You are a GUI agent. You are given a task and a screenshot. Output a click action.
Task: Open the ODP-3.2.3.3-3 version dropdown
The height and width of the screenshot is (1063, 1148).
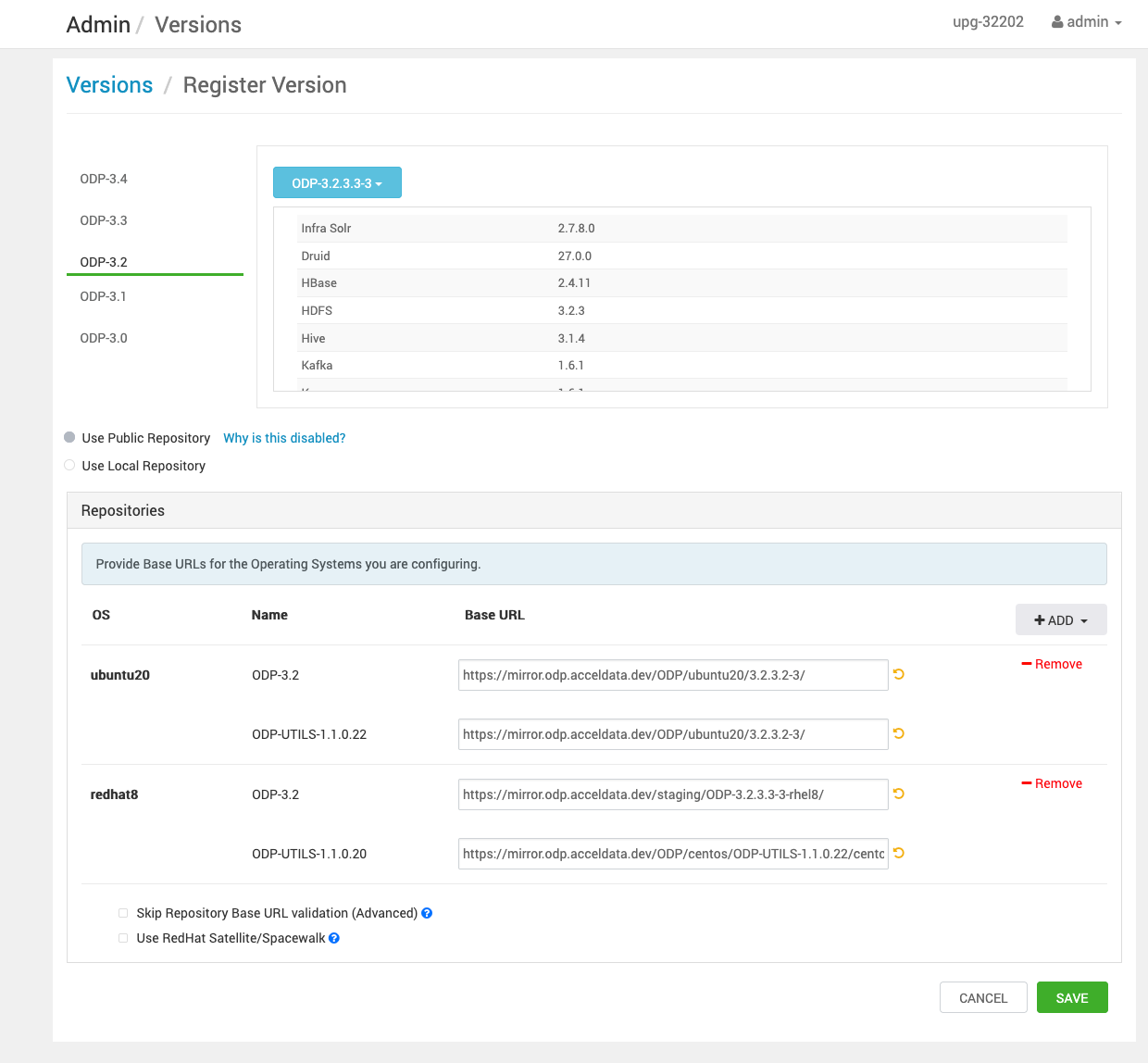coord(337,183)
